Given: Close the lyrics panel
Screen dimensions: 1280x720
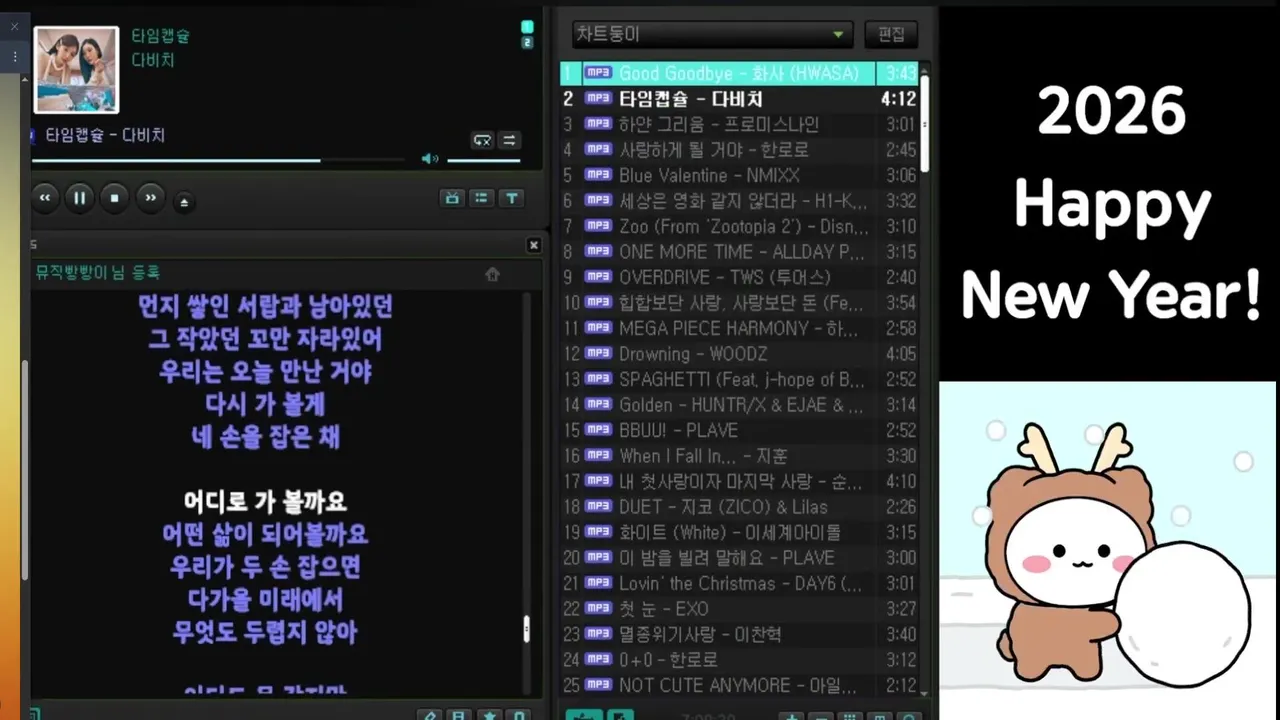Looking at the screenshot, I should click(x=533, y=245).
